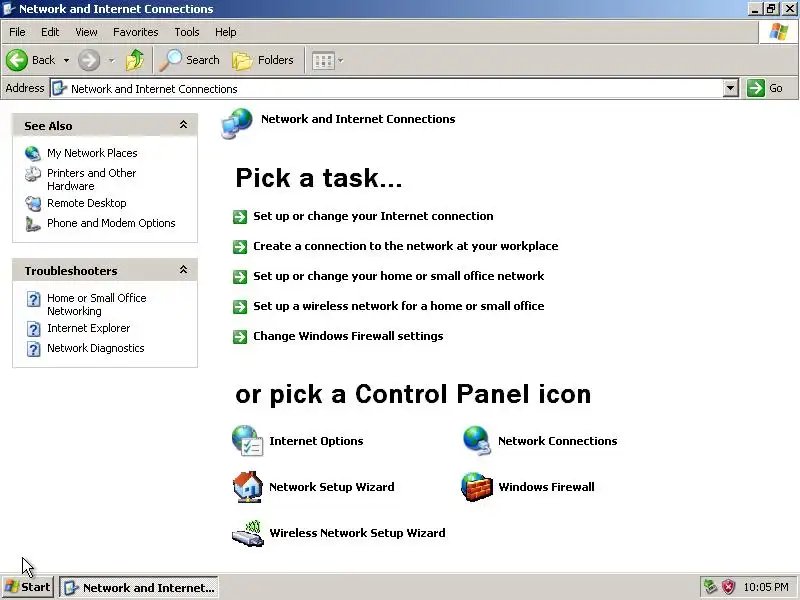
Task: Open the Windows Firewall label
Action: pos(546,487)
